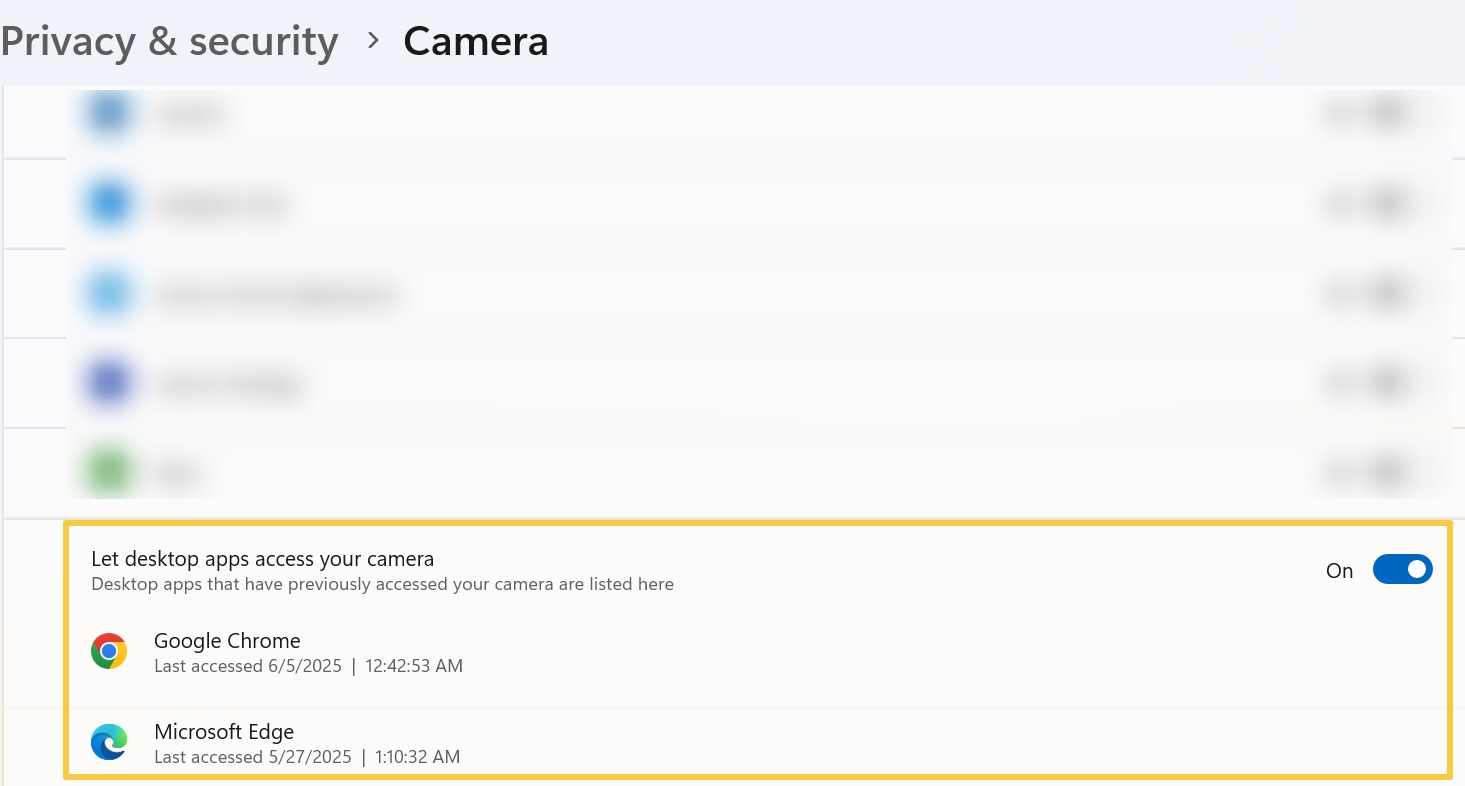The height and width of the screenshot is (786, 1465).
Task: Click Chrome's last accessed timestamp
Action: click(308, 665)
